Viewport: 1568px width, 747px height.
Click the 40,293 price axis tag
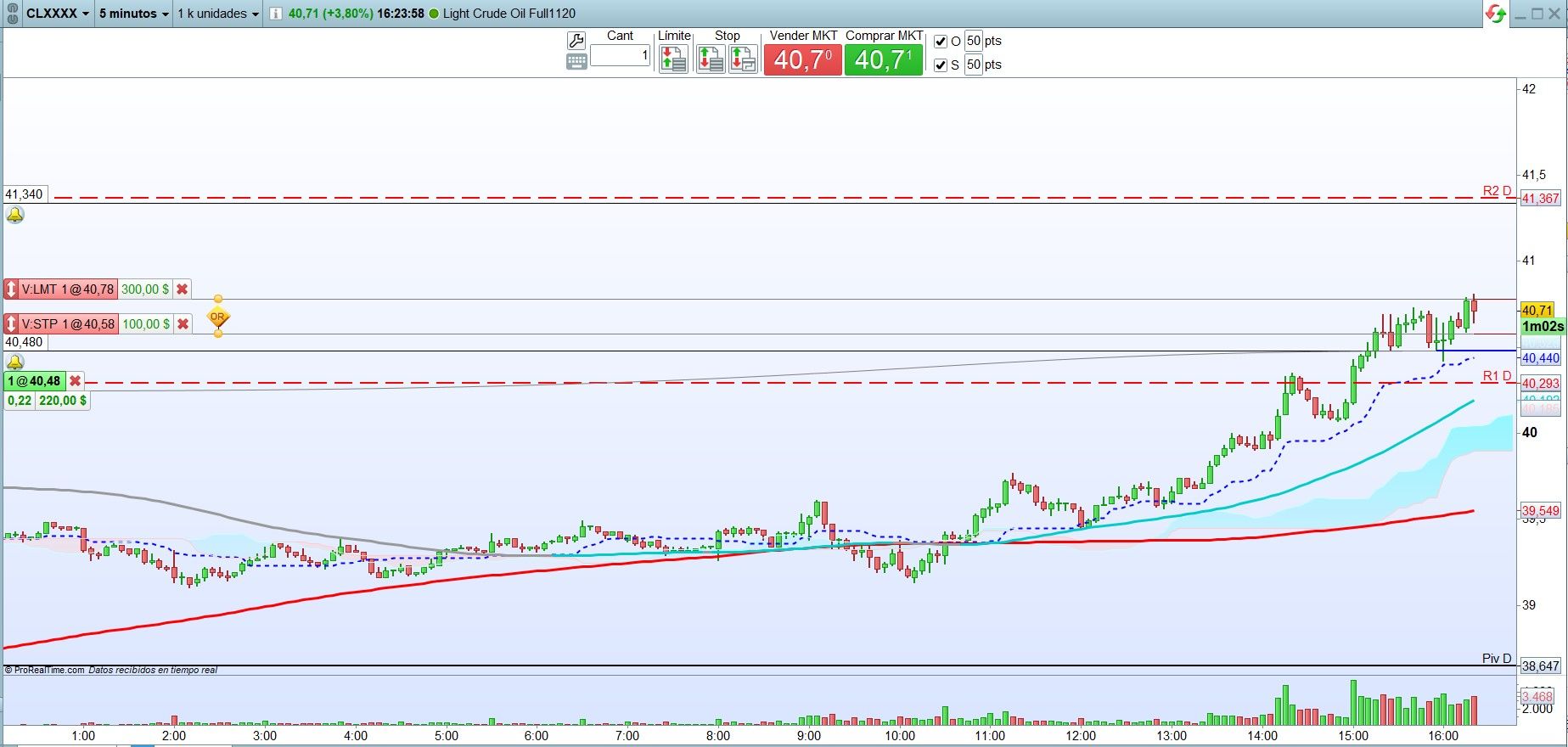(1540, 384)
